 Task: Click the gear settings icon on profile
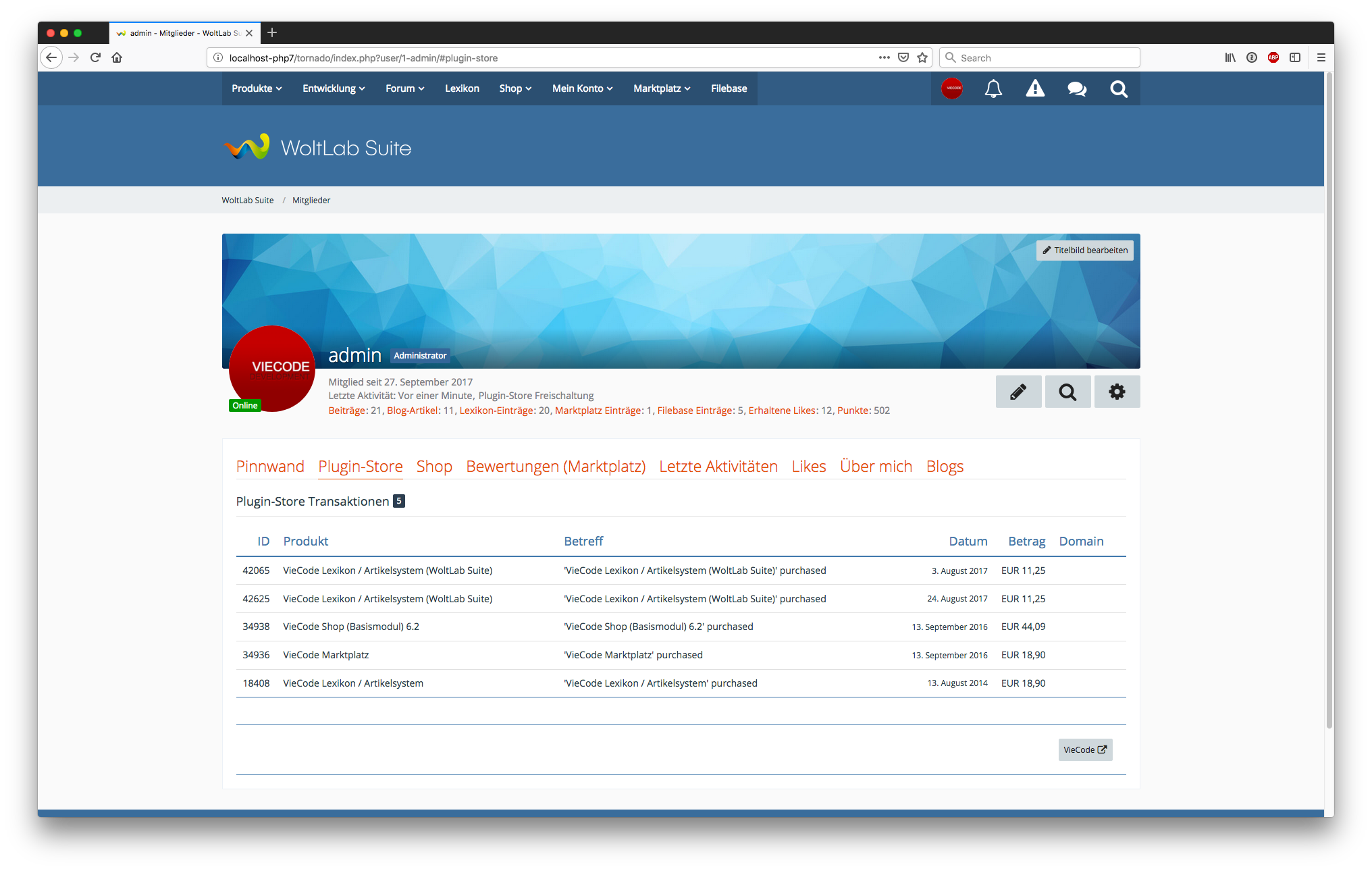(1117, 392)
